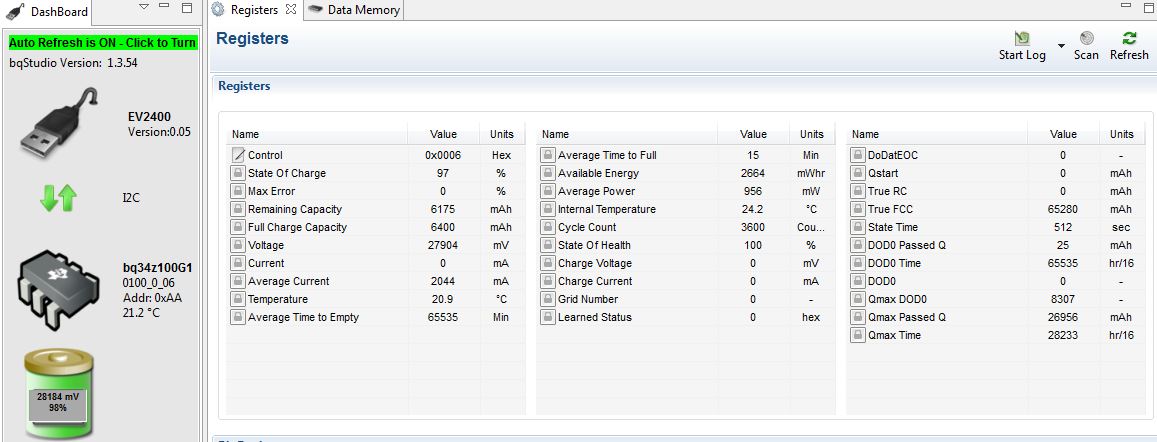Sort first table by Value header

coord(443,134)
